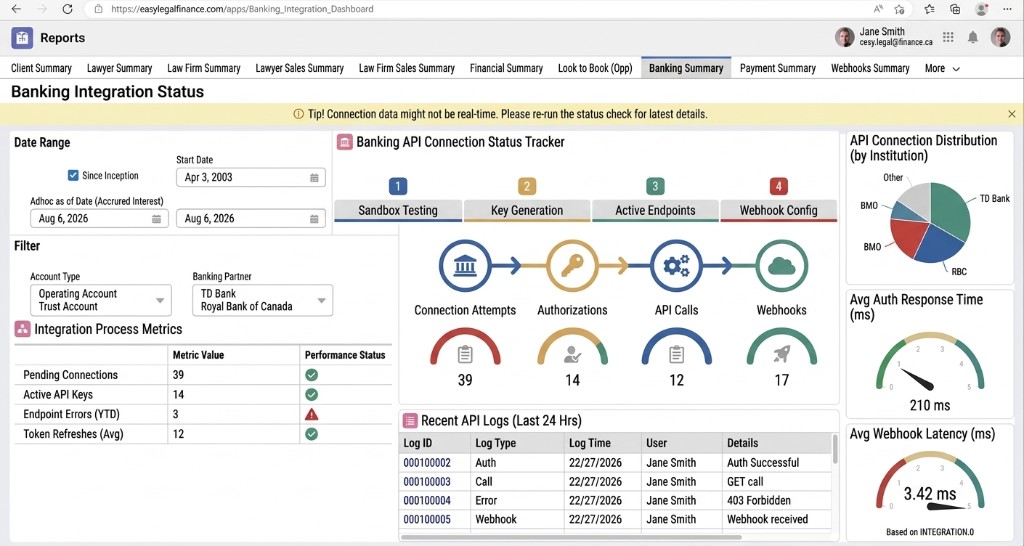This screenshot has height=546, width=1024.
Task: Select 'Royal Bank of Canada' in Banking Partner
Action: coord(247,307)
